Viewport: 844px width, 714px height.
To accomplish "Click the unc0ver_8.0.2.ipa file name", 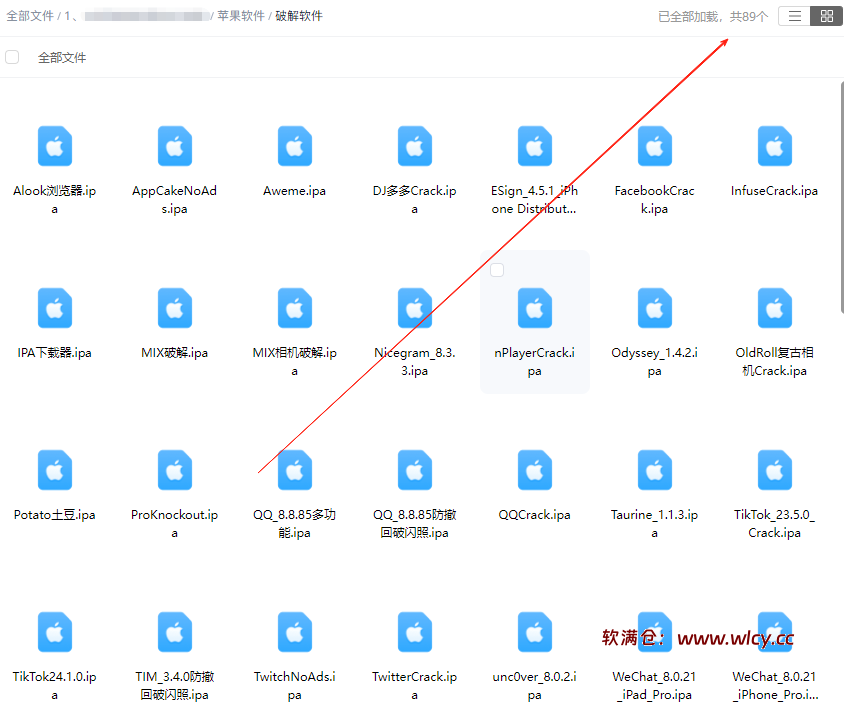I will click(x=534, y=685).
